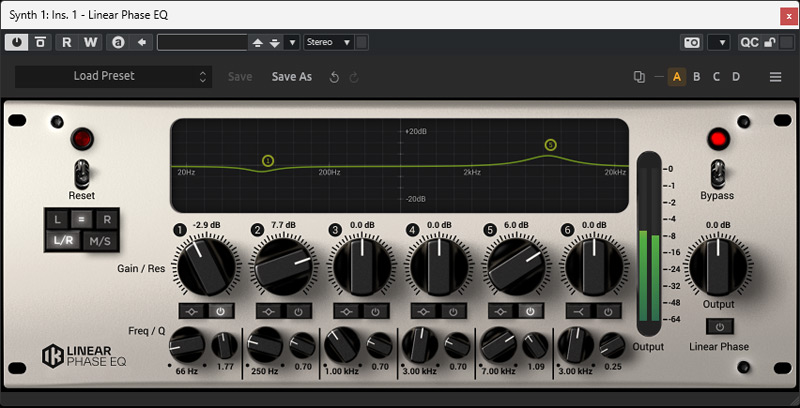Select the L/R channel mode button
Screen dimensions: 800x408
(60, 240)
